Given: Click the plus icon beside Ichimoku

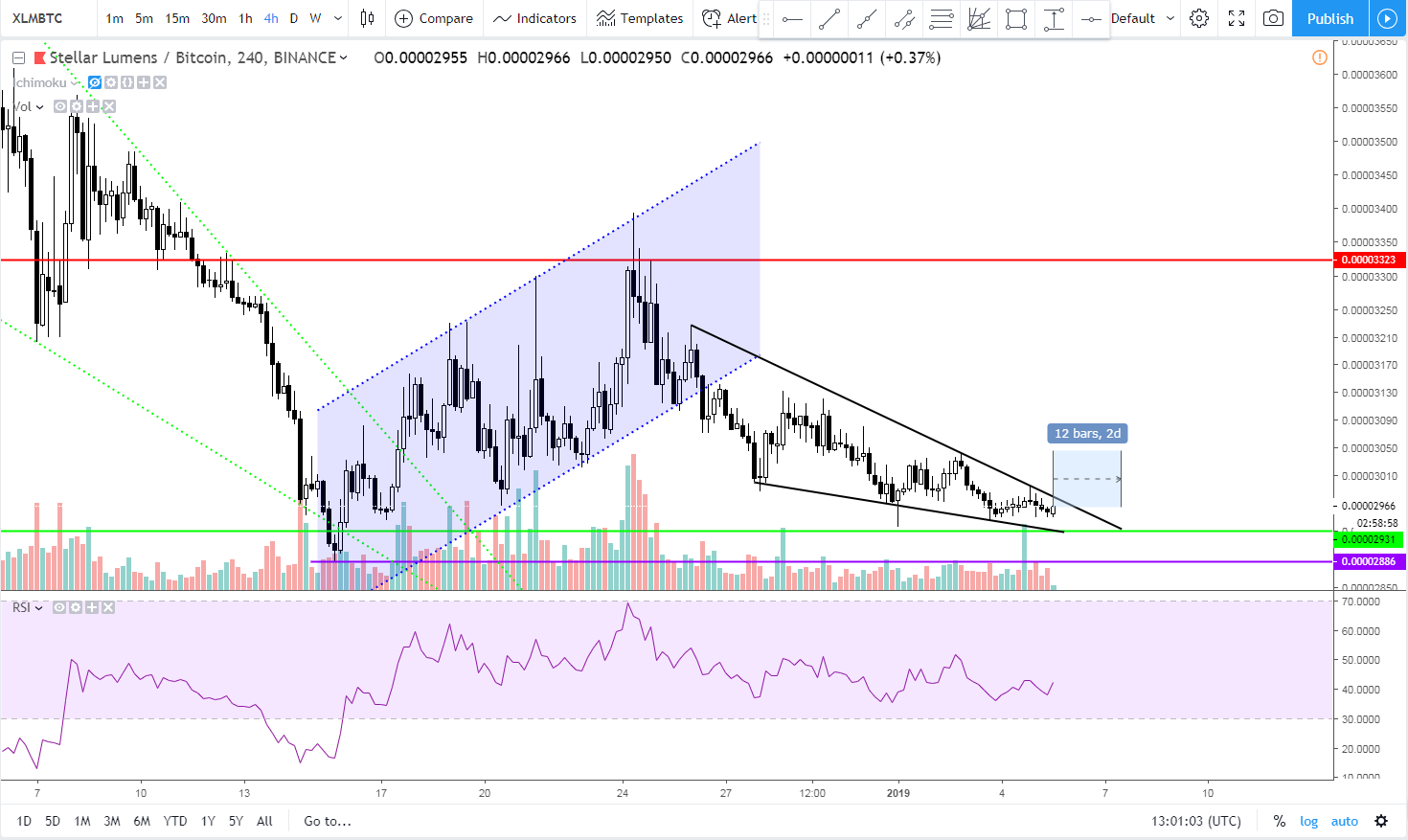Looking at the screenshot, I should click(144, 82).
